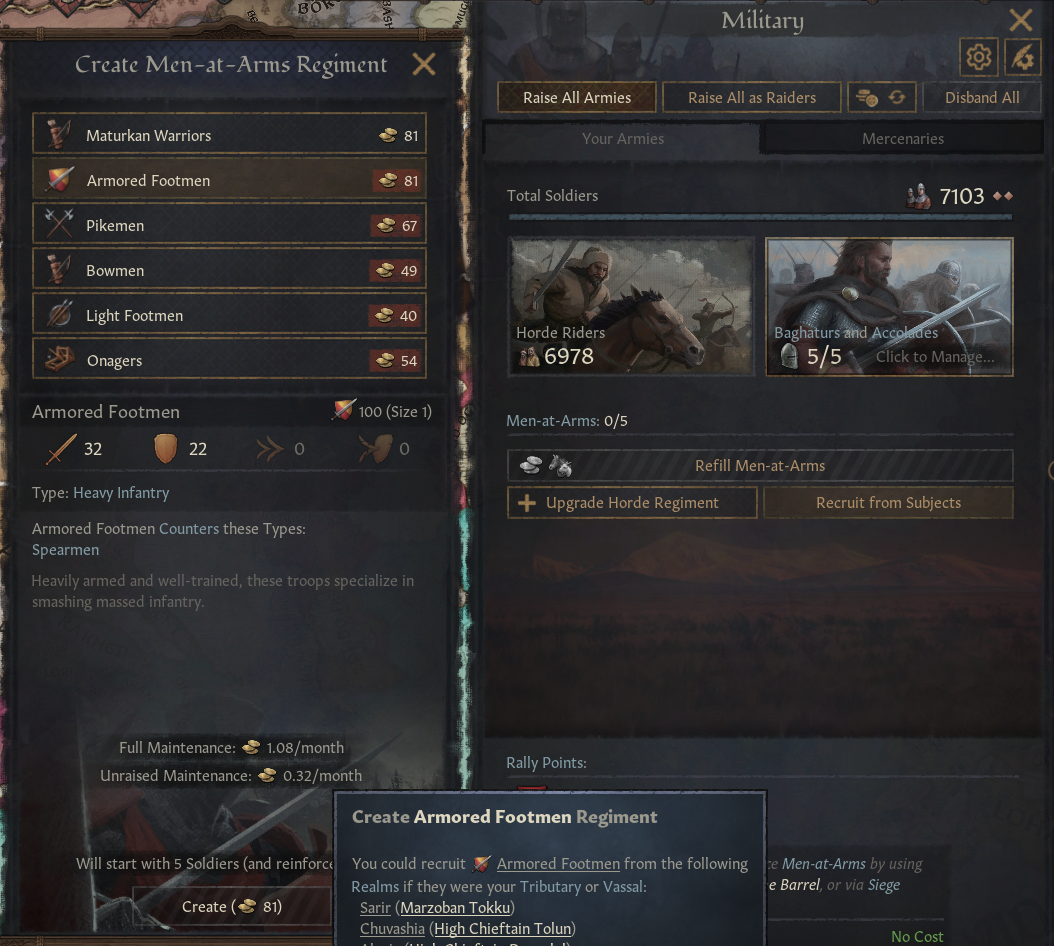Click Raise All as Raiders button
This screenshot has width=1054, height=946.
point(752,97)
